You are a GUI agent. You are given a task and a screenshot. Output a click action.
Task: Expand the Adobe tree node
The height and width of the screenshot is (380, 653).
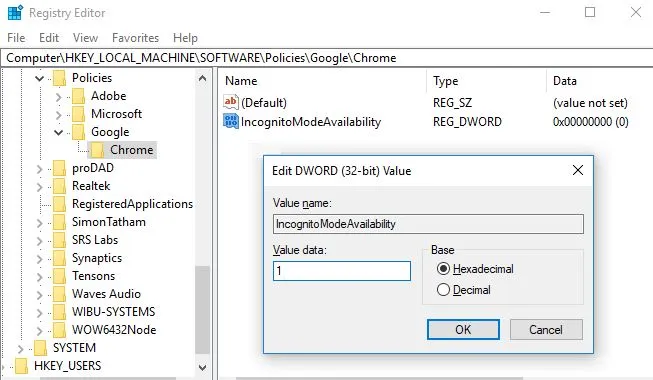tap(58, 97)
